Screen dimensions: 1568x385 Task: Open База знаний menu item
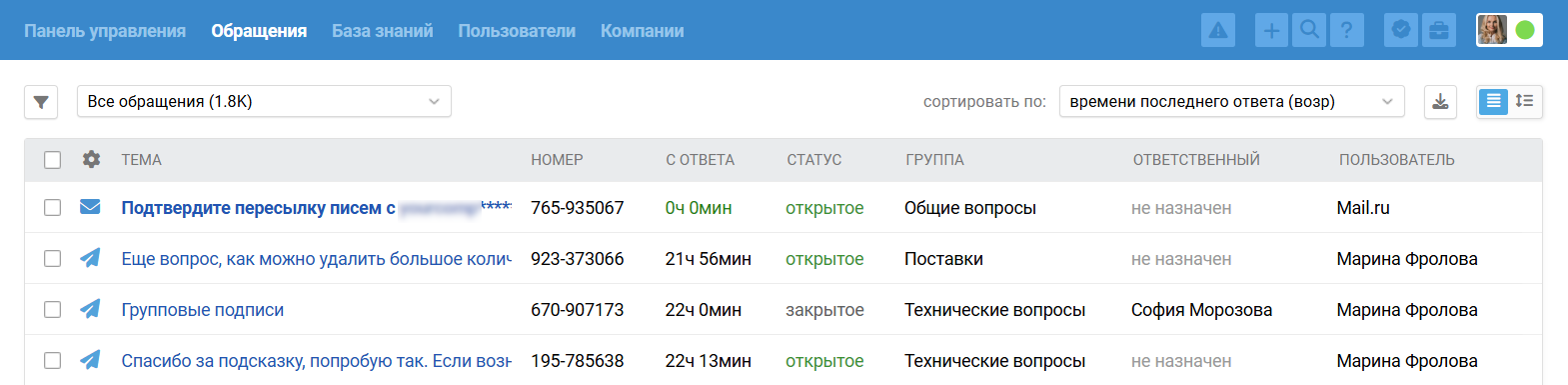pyautogui.click(x=383, y=31)
